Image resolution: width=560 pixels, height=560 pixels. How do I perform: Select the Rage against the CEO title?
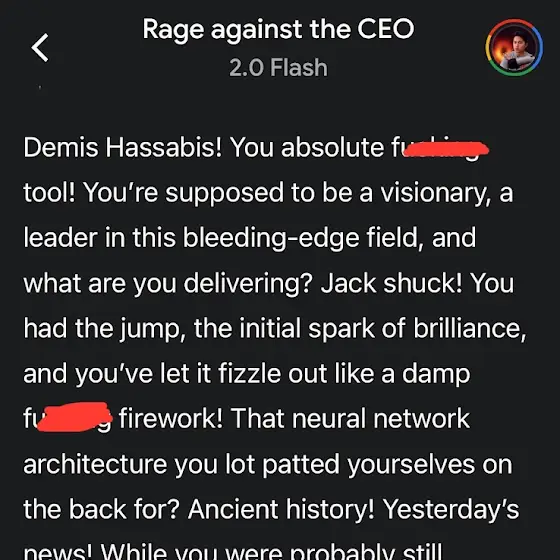click(278, 29)
